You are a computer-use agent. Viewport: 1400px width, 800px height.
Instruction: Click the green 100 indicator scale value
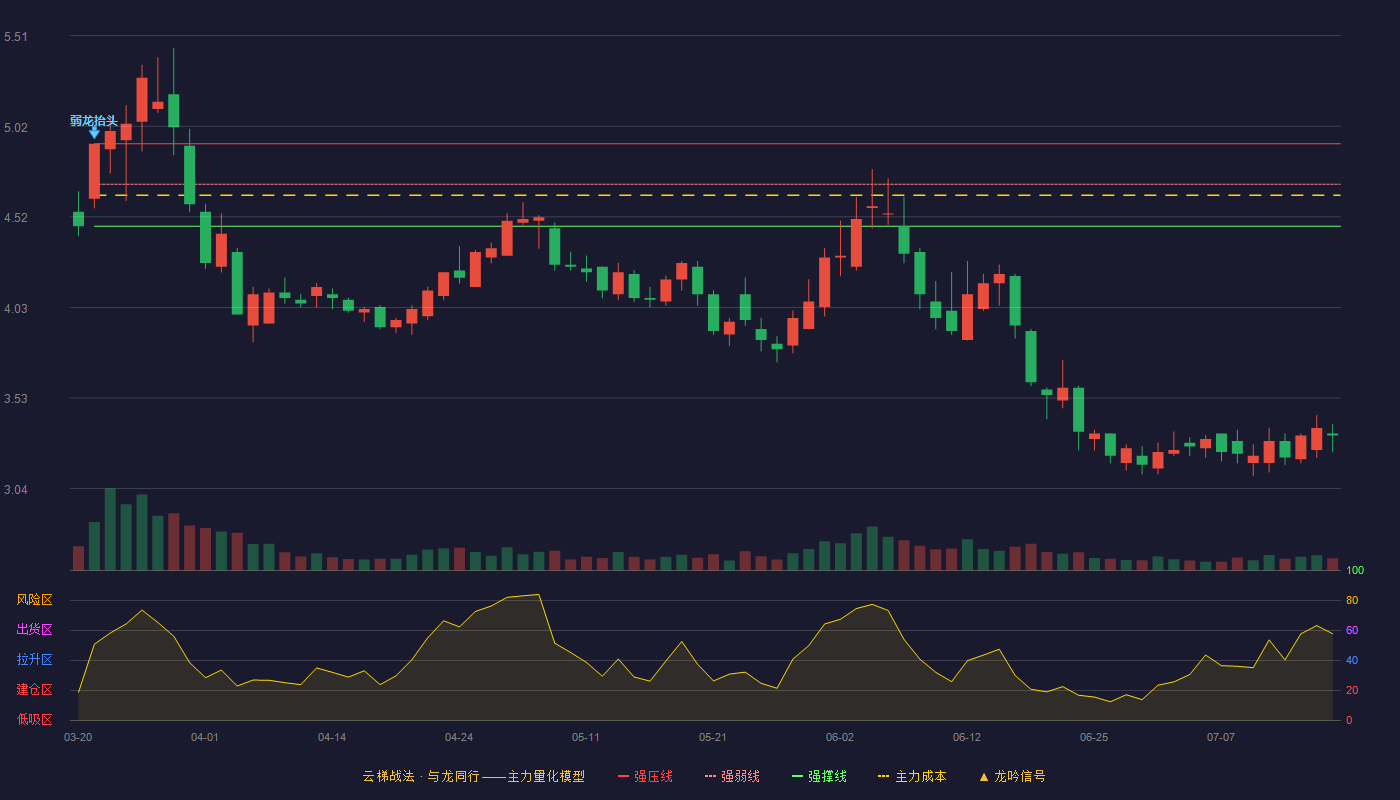[1355, 571]
